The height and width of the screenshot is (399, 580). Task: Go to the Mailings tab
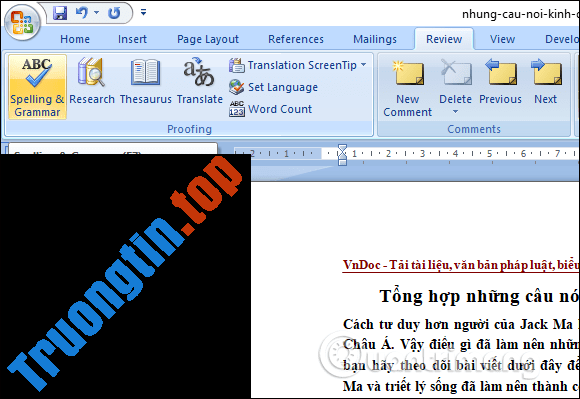point(375,39)
